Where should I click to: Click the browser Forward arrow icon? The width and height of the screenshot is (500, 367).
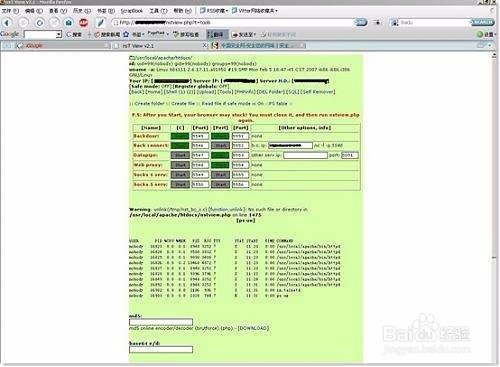[23, 23]
